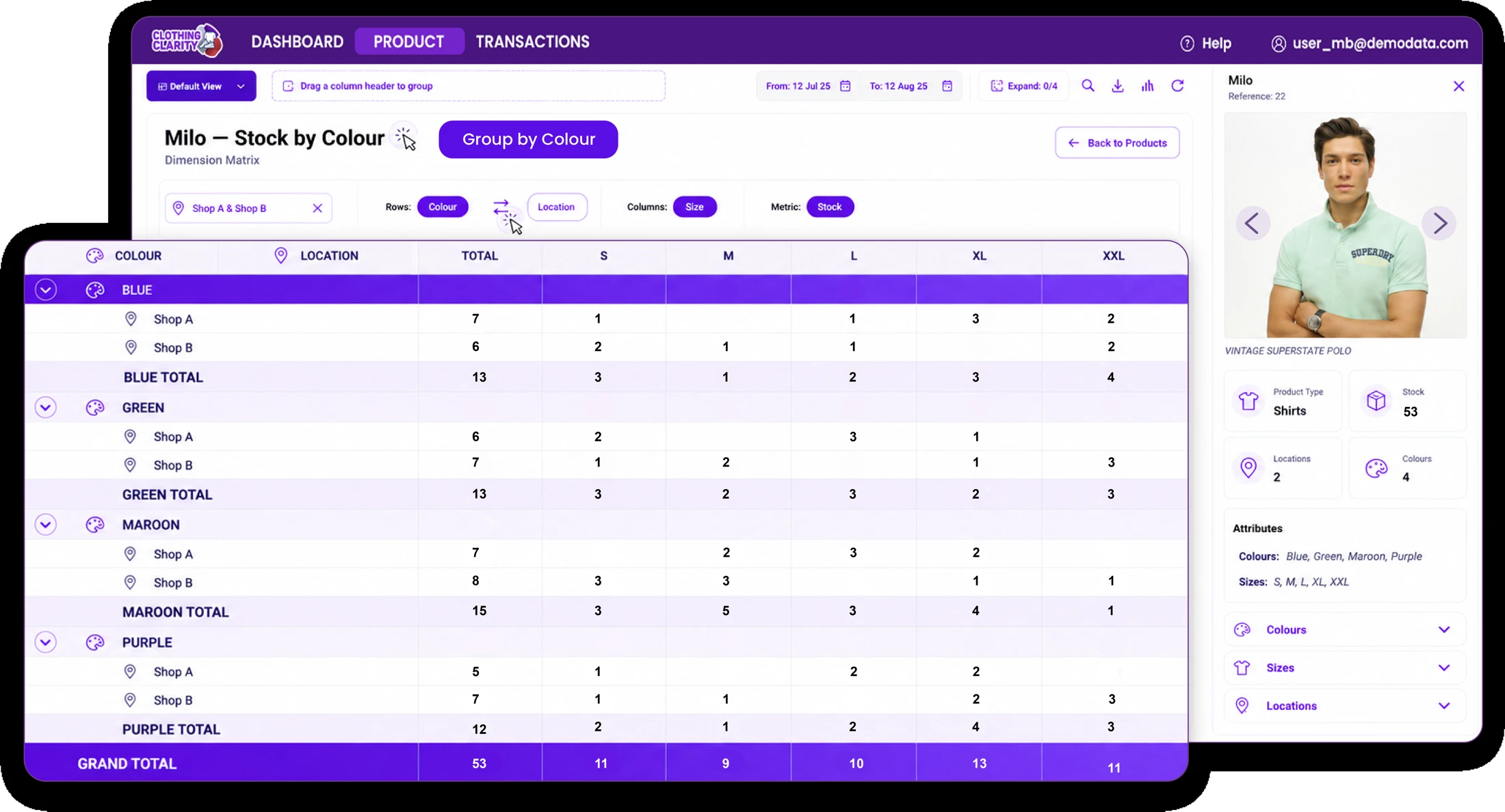Open the bar chart view icon
Image resolution: width=1505 pixels, height=812 pixels.
[x=1148, y=86]
